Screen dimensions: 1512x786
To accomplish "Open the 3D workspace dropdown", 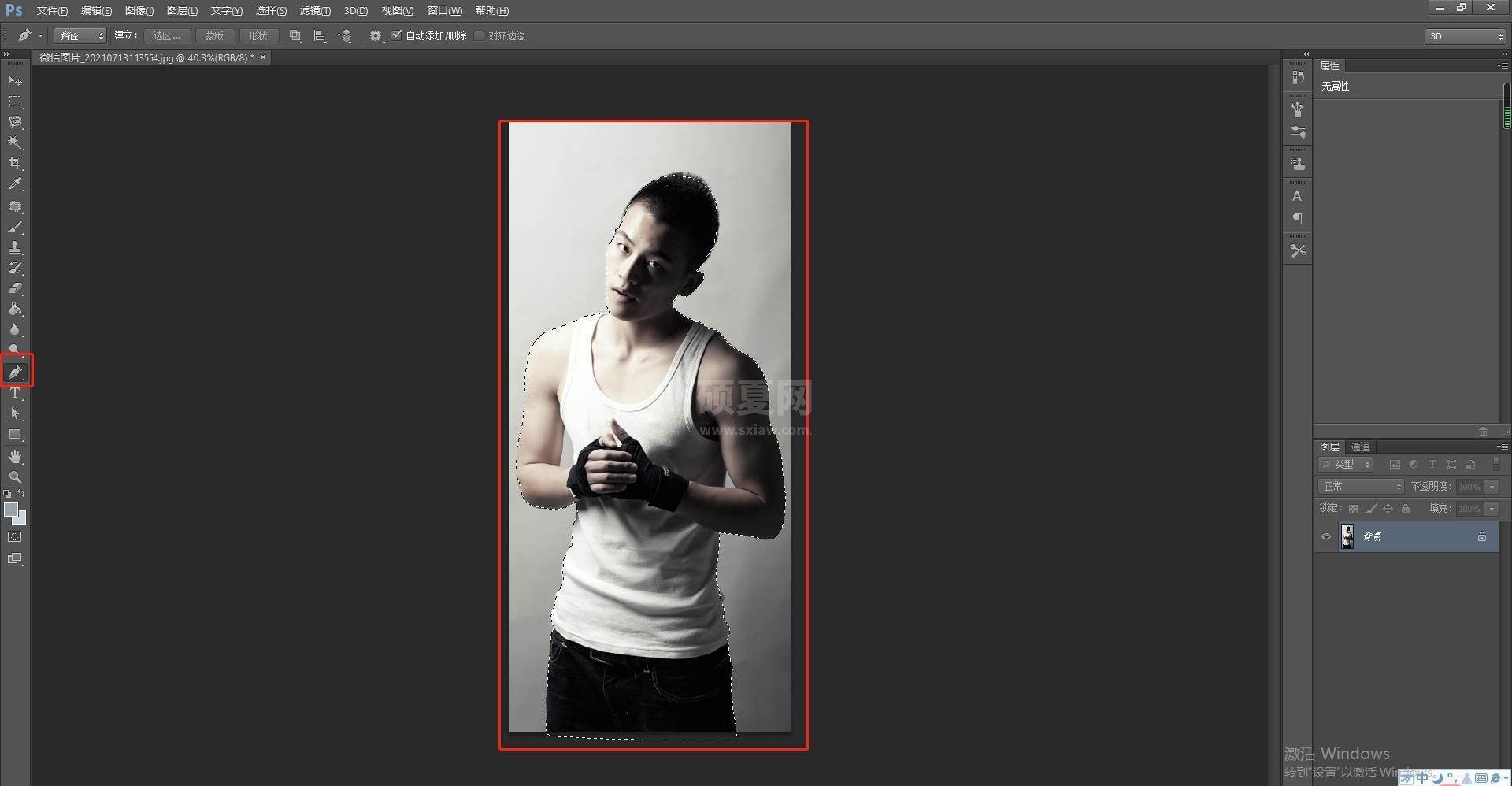I will click(x=1466, y=36).
